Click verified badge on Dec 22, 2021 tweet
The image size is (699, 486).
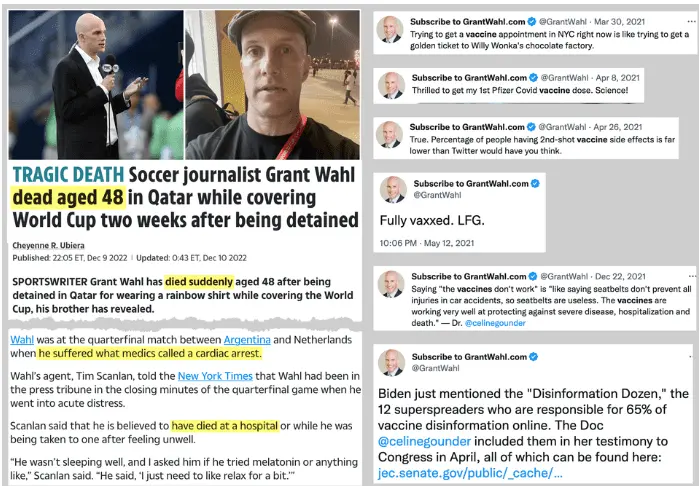click(x=533, y=276)
